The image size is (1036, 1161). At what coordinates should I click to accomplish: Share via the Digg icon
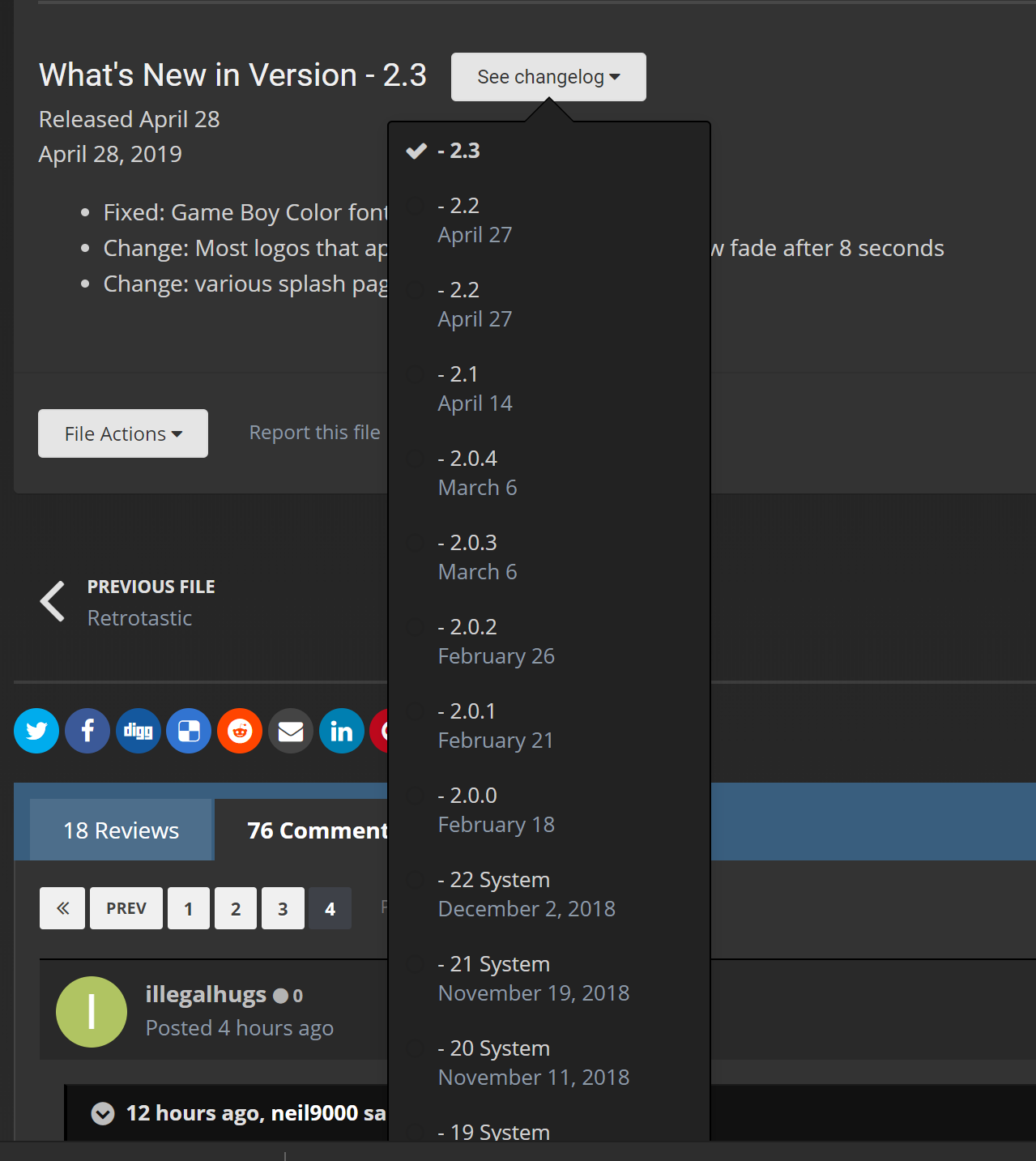pos(138,731)
